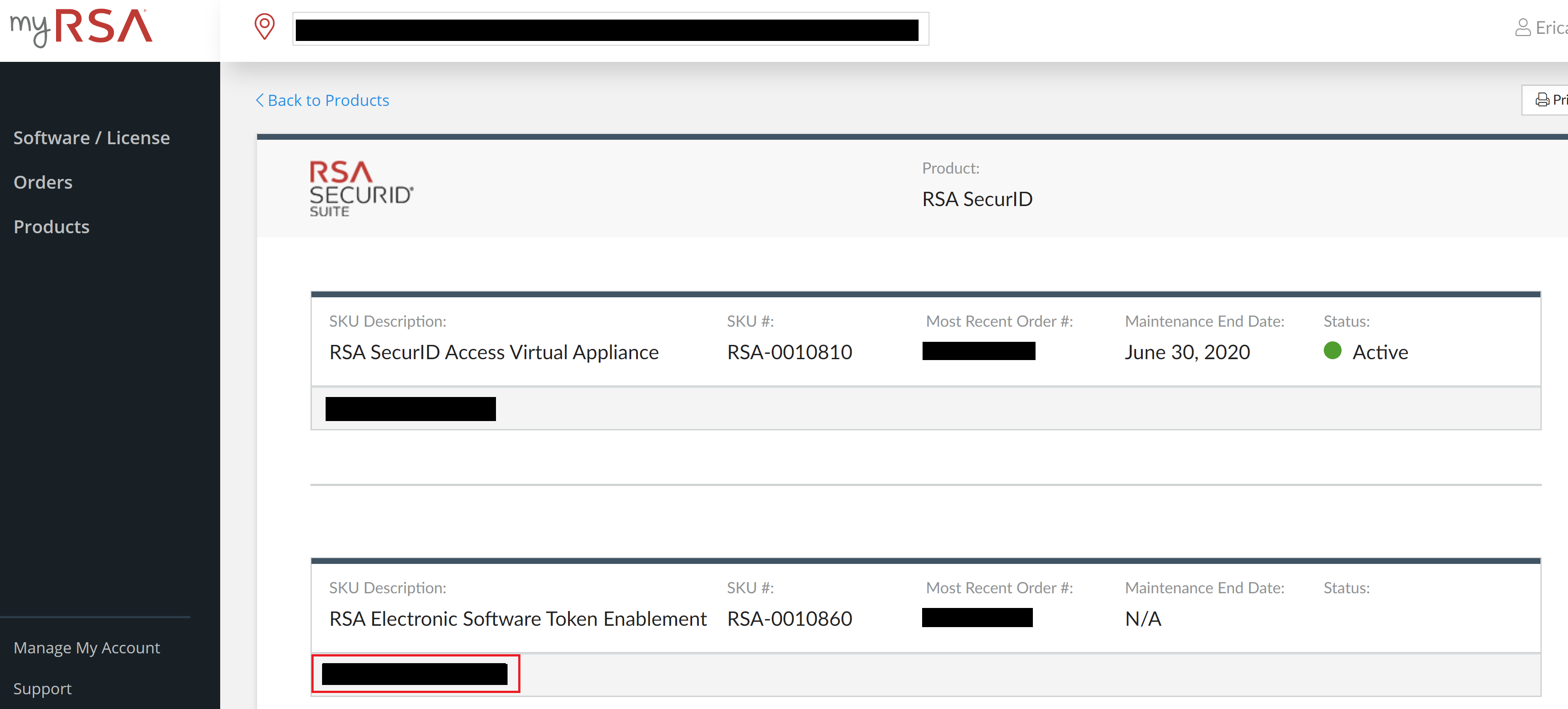The width and height of the screenshot is (1568, 709).
Task: Open Products in the sidebar
Action: [x=51, y=227]
